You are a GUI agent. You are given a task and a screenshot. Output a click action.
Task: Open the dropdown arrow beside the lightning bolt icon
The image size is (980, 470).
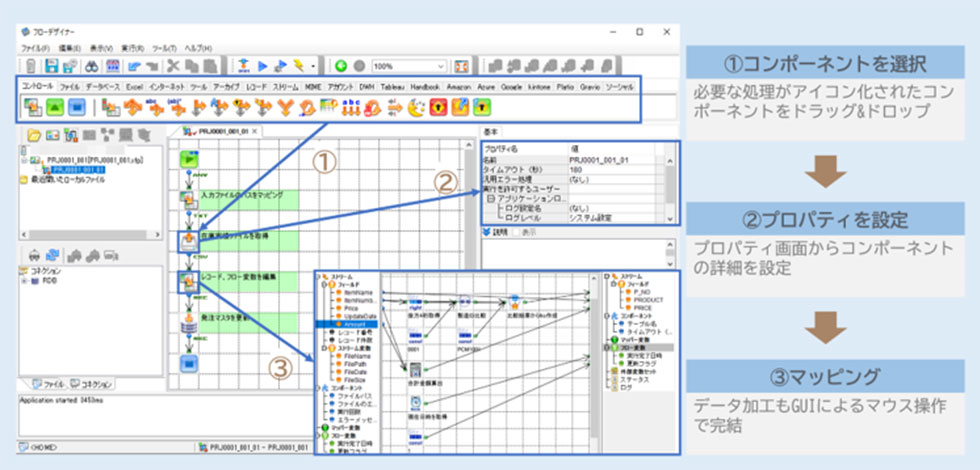312,66
